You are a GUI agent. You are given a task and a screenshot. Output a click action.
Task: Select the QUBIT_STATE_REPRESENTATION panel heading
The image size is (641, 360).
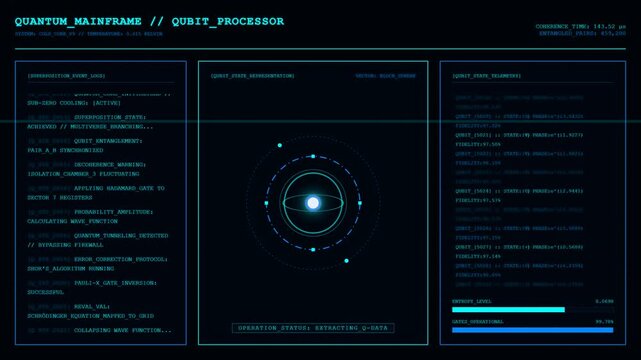click(x=253, y=76)
